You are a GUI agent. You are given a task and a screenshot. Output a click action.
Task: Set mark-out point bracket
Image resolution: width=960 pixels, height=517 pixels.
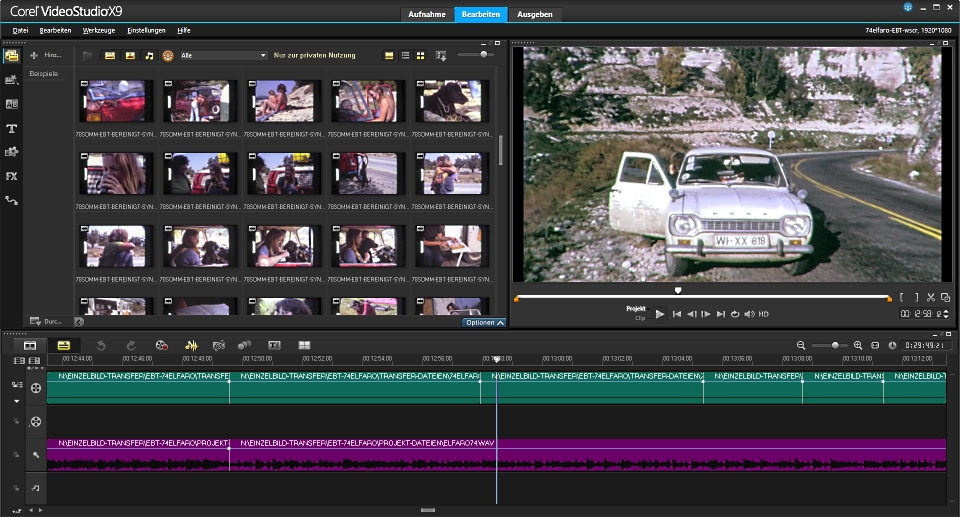click(x=917, y=298)
